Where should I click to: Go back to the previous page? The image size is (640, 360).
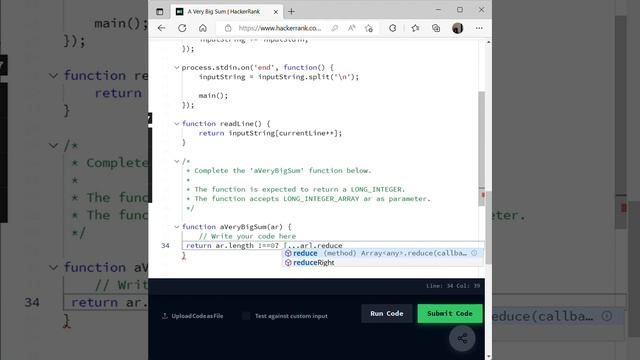tap(162, 28)
